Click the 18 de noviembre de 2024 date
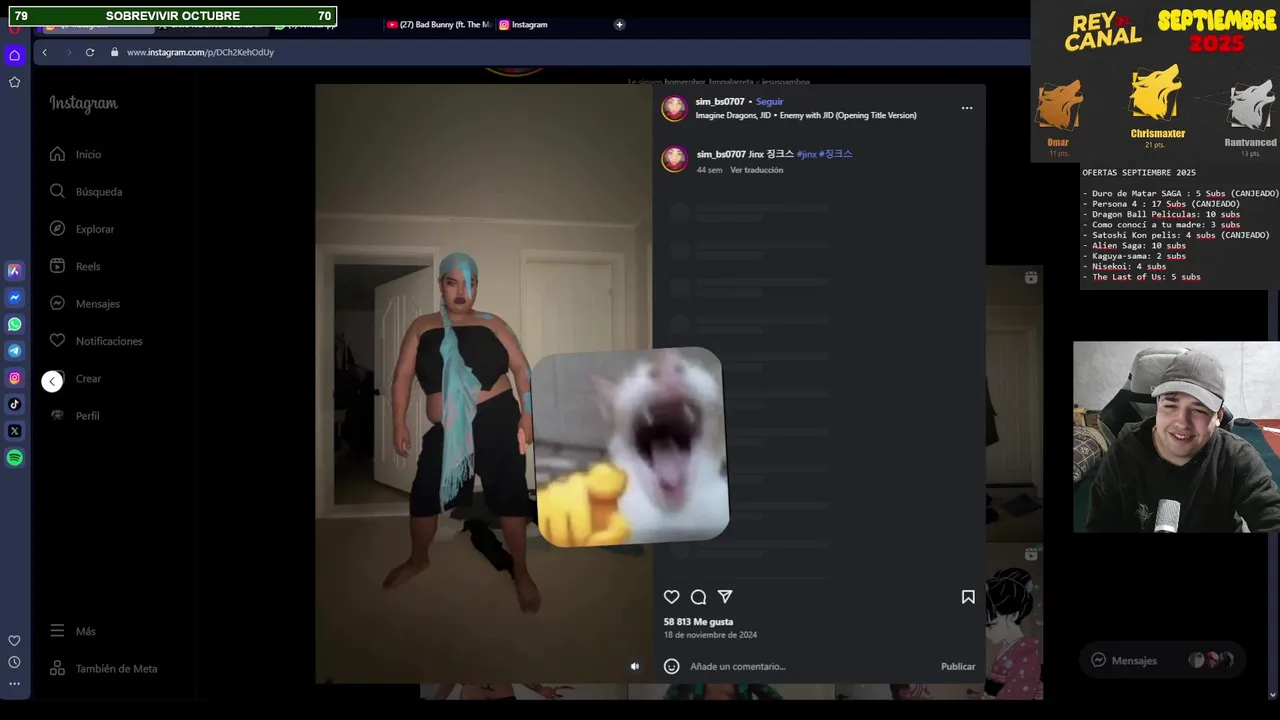Viewport: 1280px width, 720px height. tap(710, 635)
